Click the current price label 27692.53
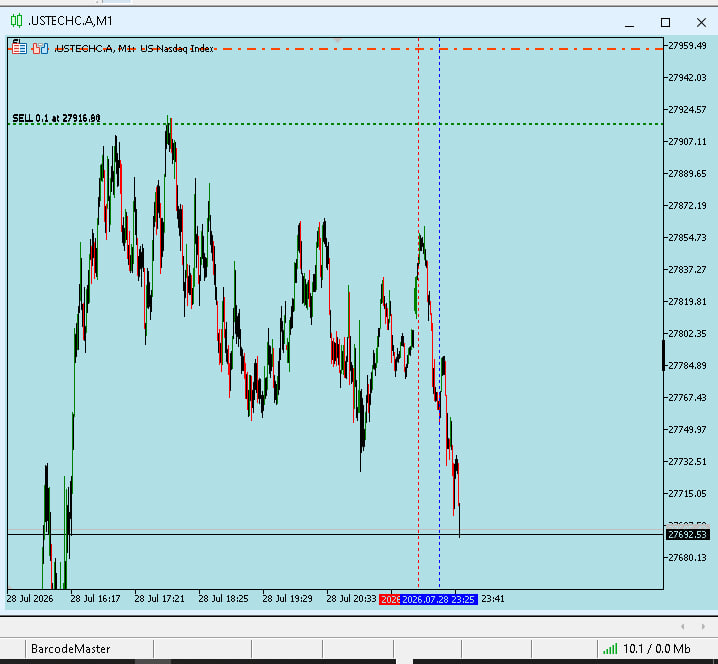Viewport: 718px width, 664px height. point(687,534)
